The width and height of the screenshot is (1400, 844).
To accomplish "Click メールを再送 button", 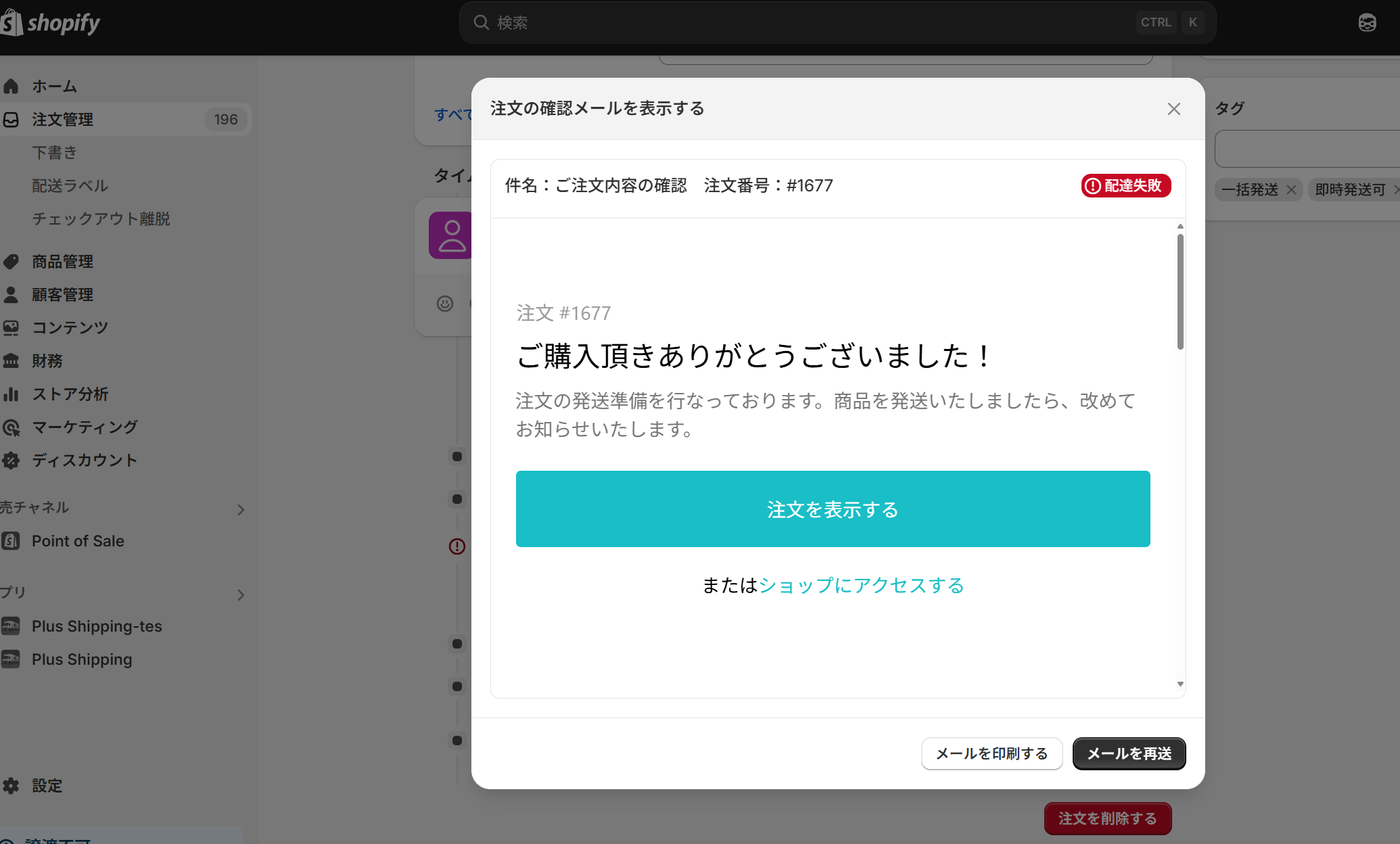I will [1129, 753].
